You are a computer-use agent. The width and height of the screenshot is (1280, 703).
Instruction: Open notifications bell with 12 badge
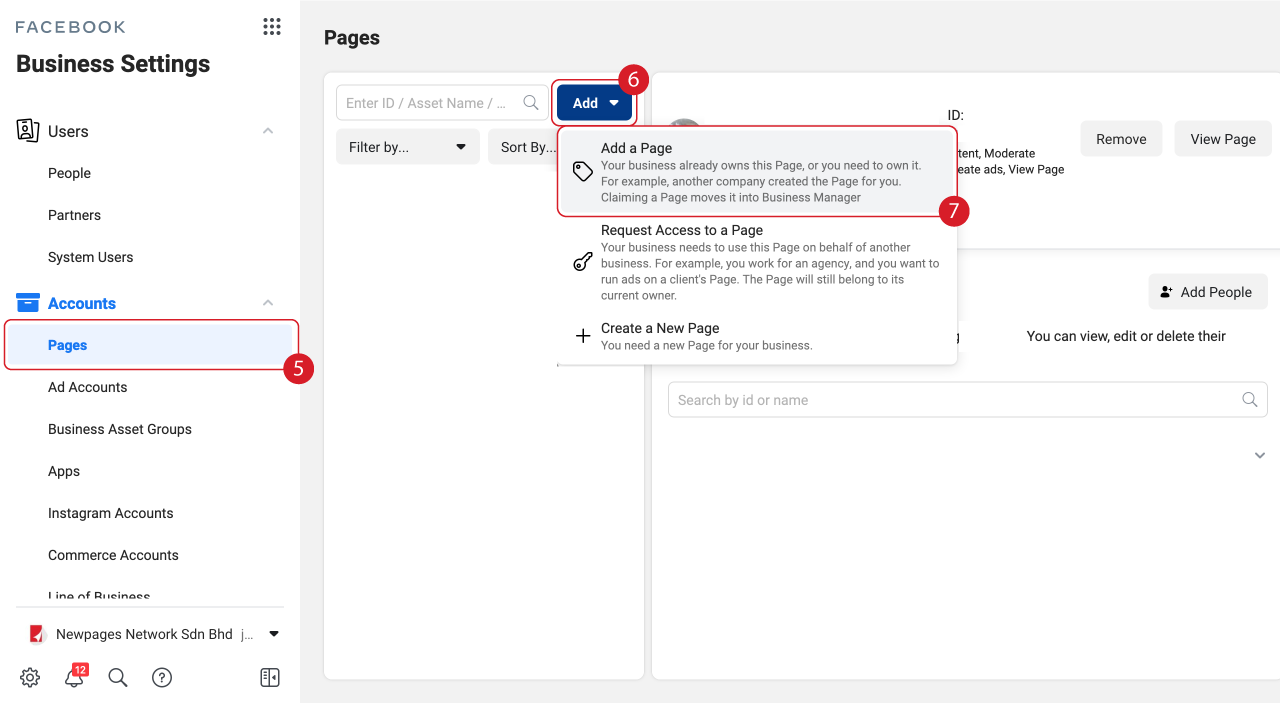tap(74, 678)
